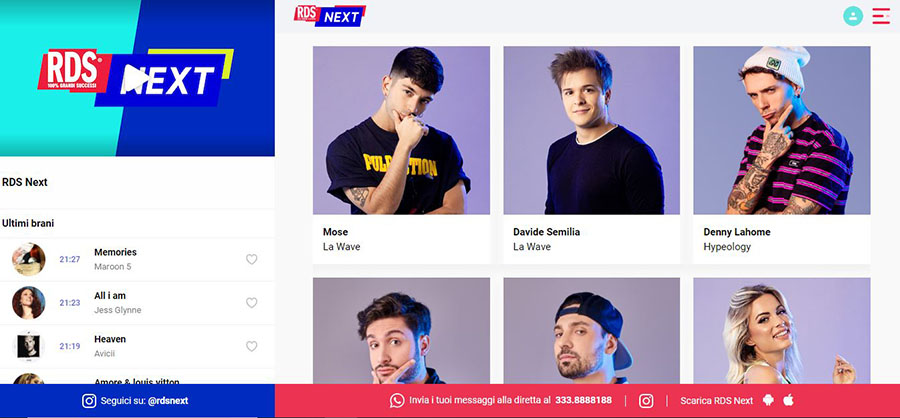900x418 pixels.
Task: Click the user profile avatar icon
Action: (x=853, y=16)
